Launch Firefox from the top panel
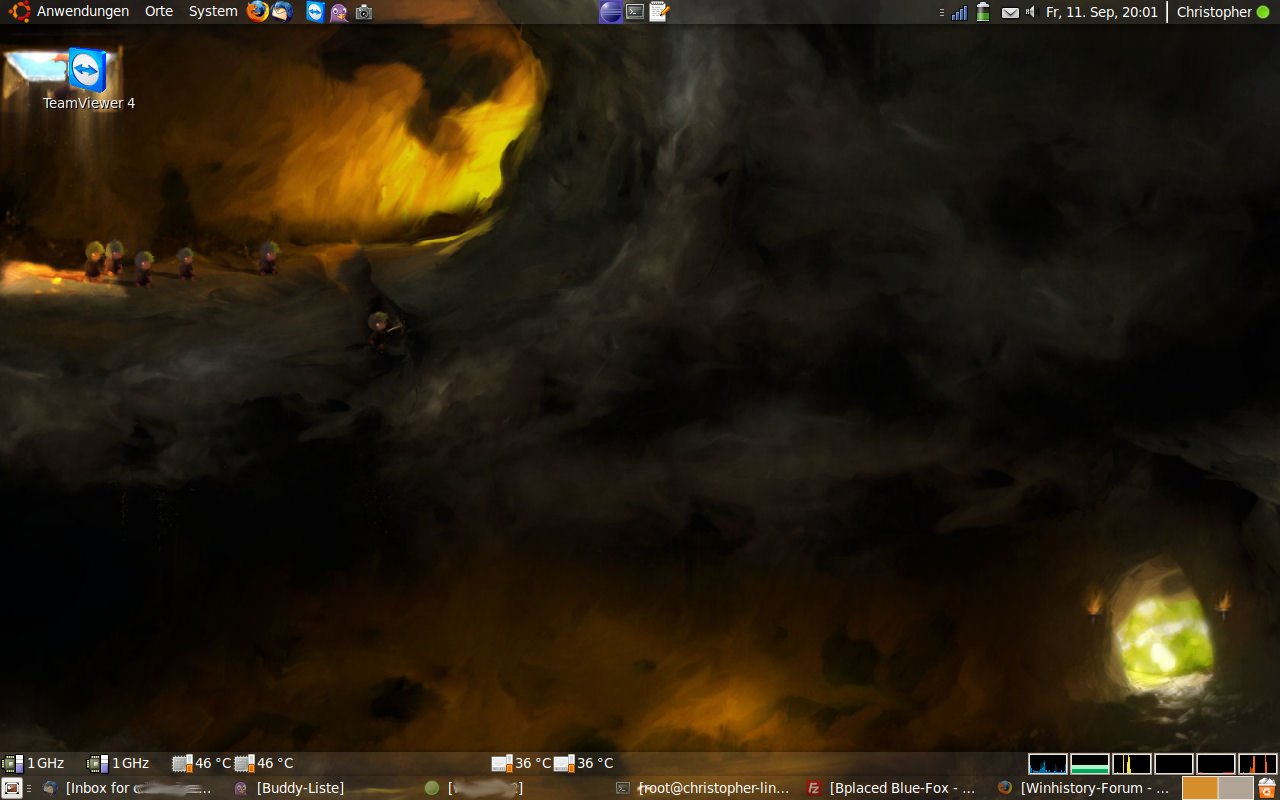The width and height of the screenshot is (1280, 800). point(257,12)
